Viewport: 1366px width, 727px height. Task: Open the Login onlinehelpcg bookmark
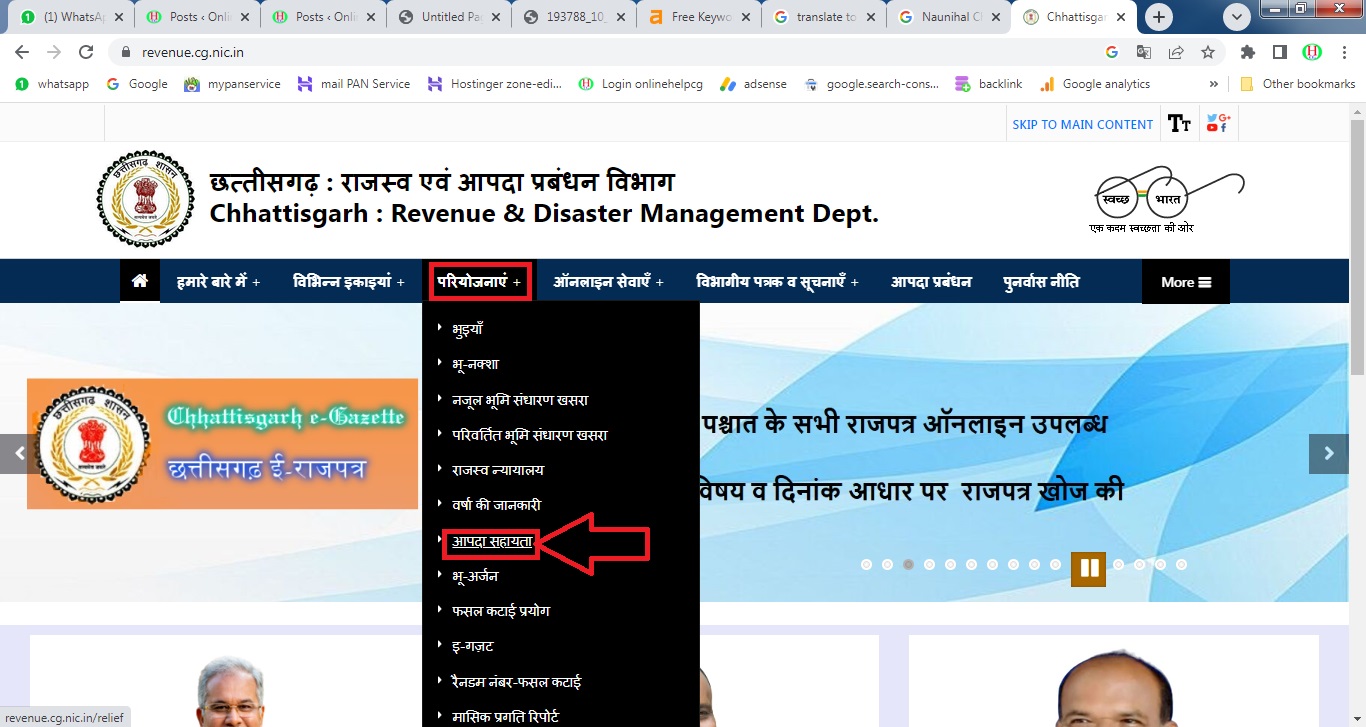641,84
